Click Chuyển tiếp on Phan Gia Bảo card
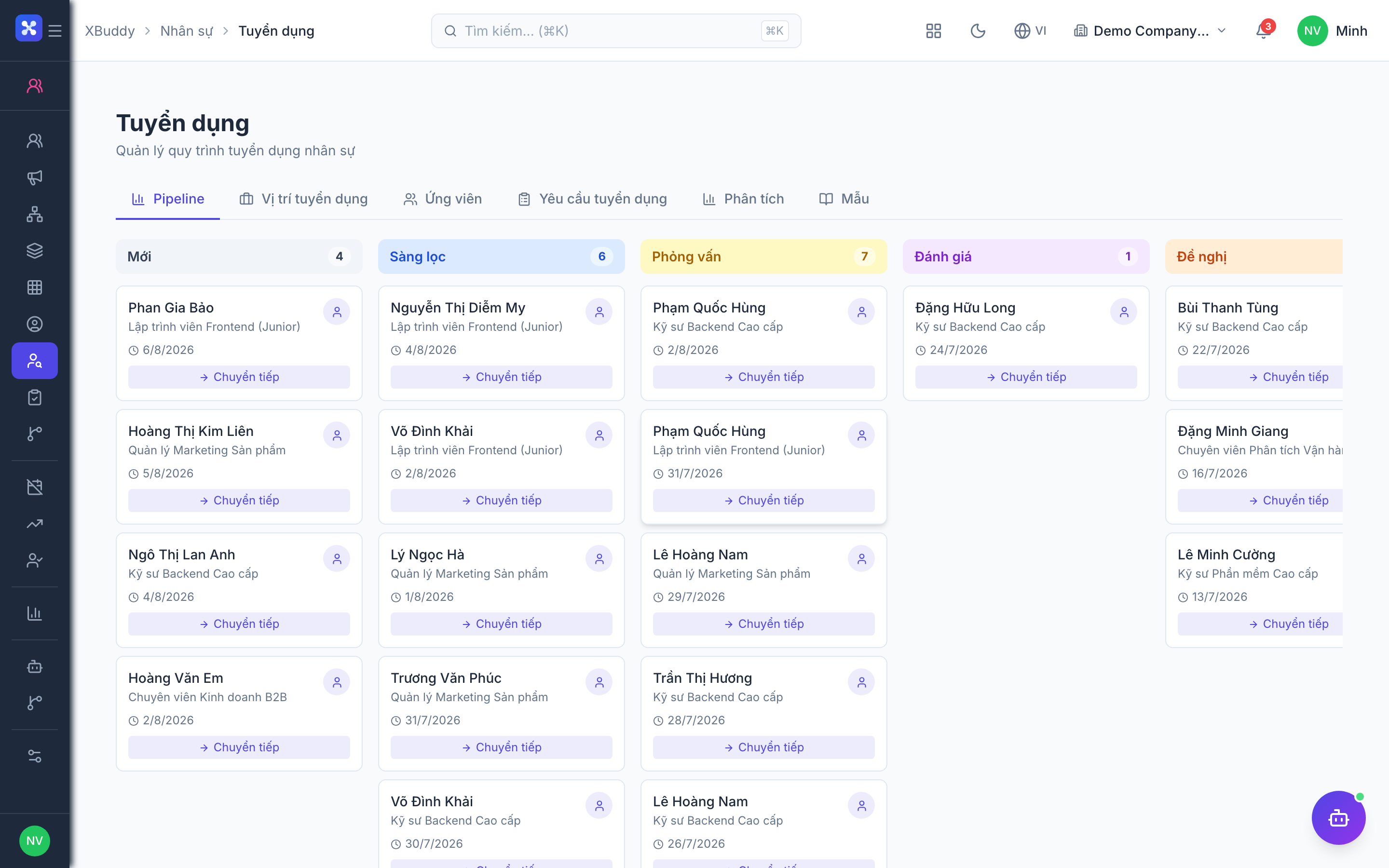Image resolution: width=1389 pixels, height=868 pixels. pos(239,377)
